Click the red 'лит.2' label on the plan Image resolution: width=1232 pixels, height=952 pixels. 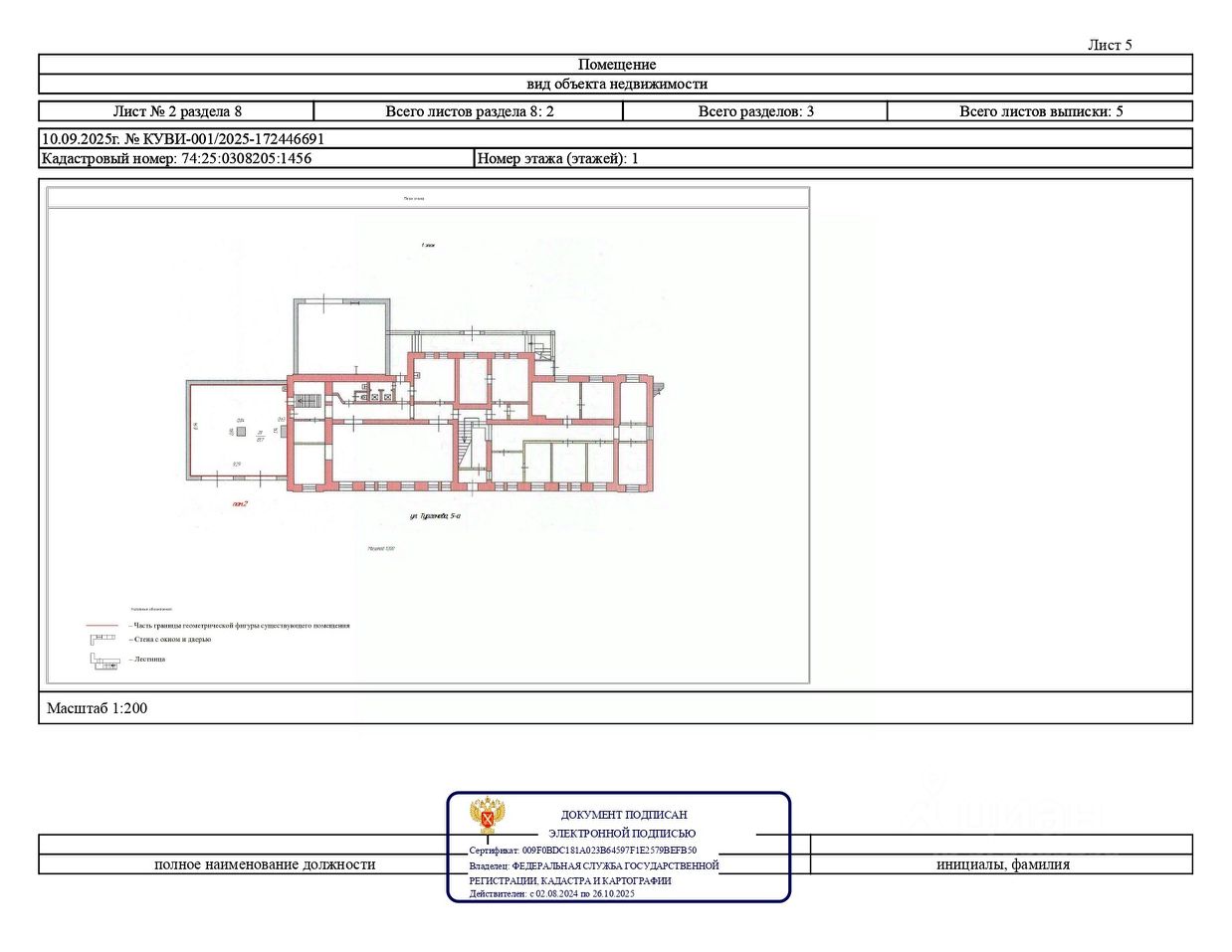point(239,504)
